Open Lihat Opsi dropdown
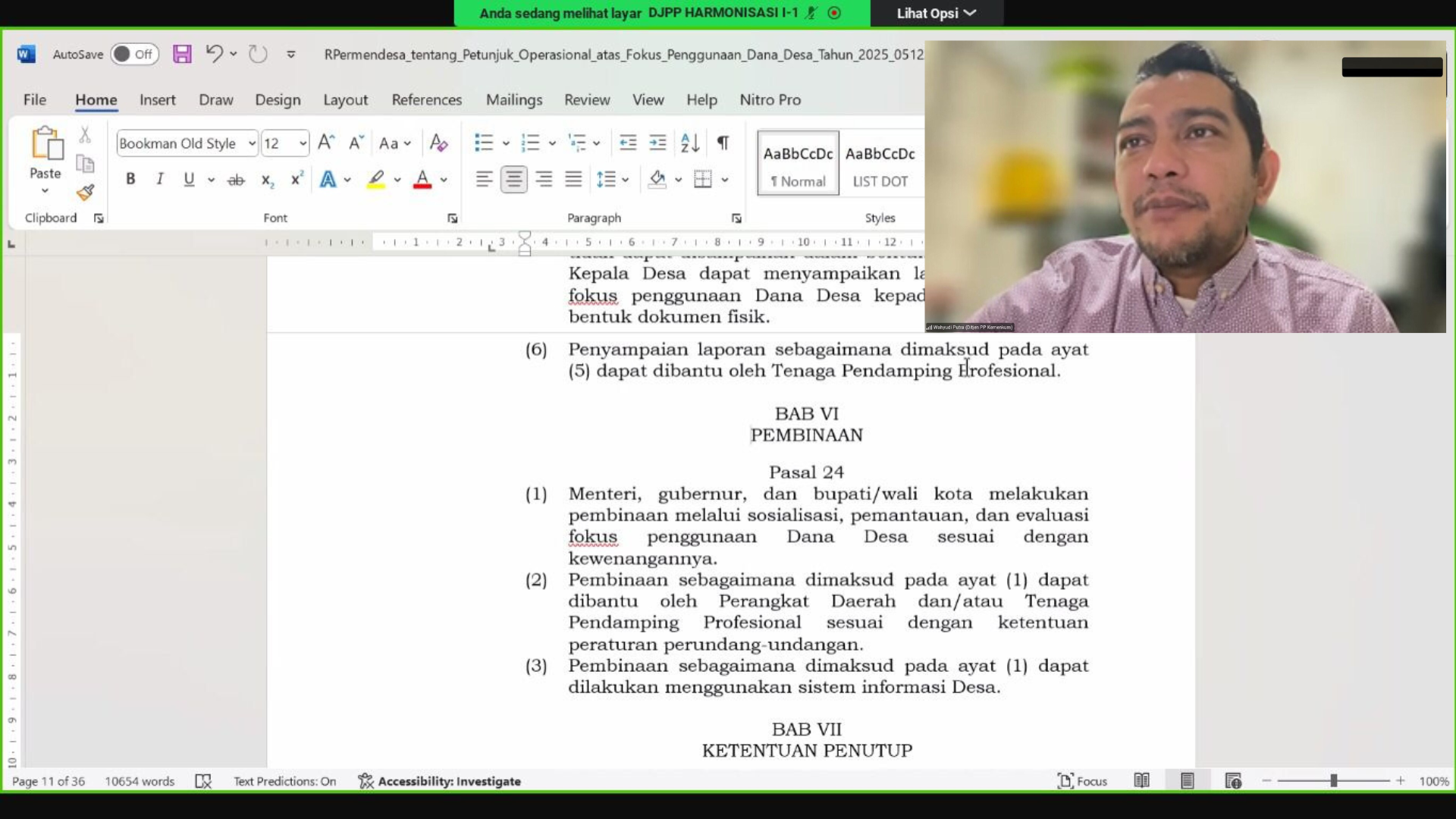This screenshot has width=1456, height=819. pyautogui.click(x=936, y=13)
